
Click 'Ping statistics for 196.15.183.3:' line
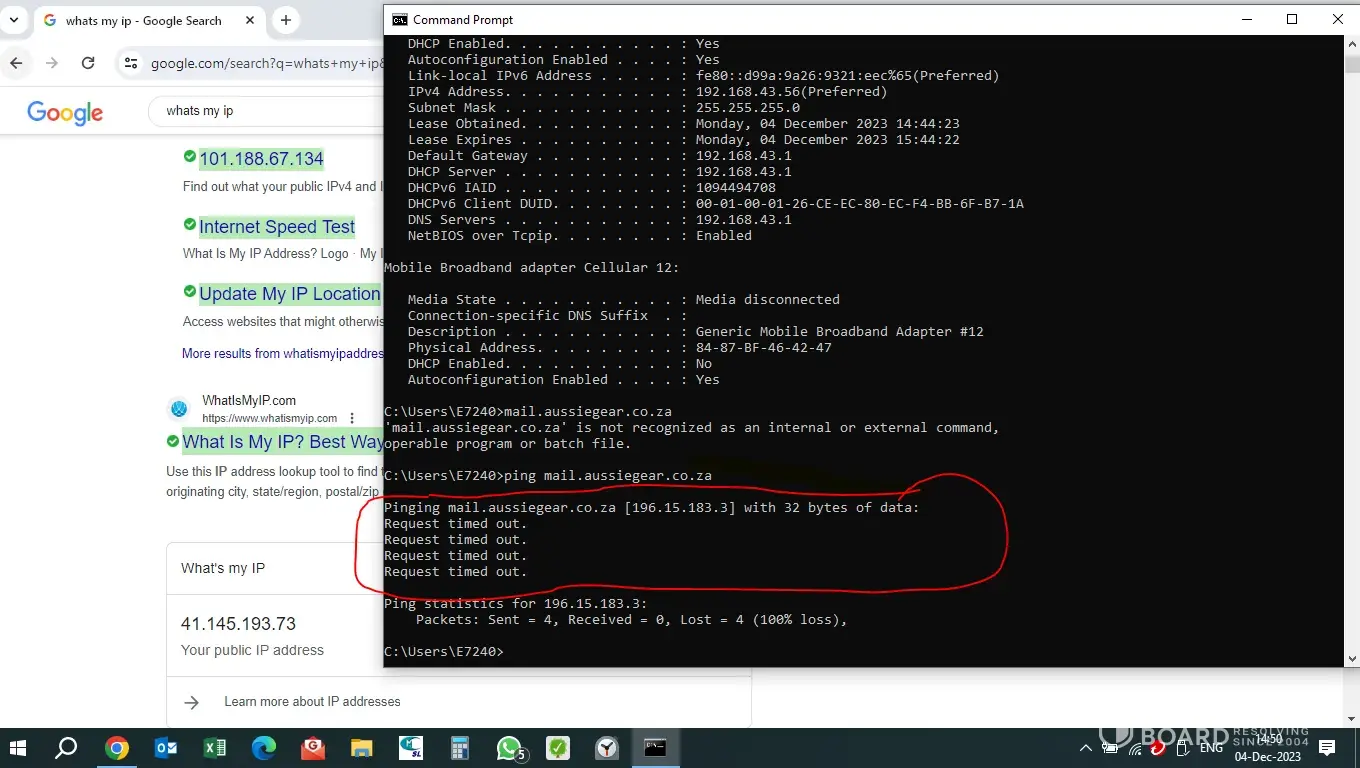[x=516, y=604]
